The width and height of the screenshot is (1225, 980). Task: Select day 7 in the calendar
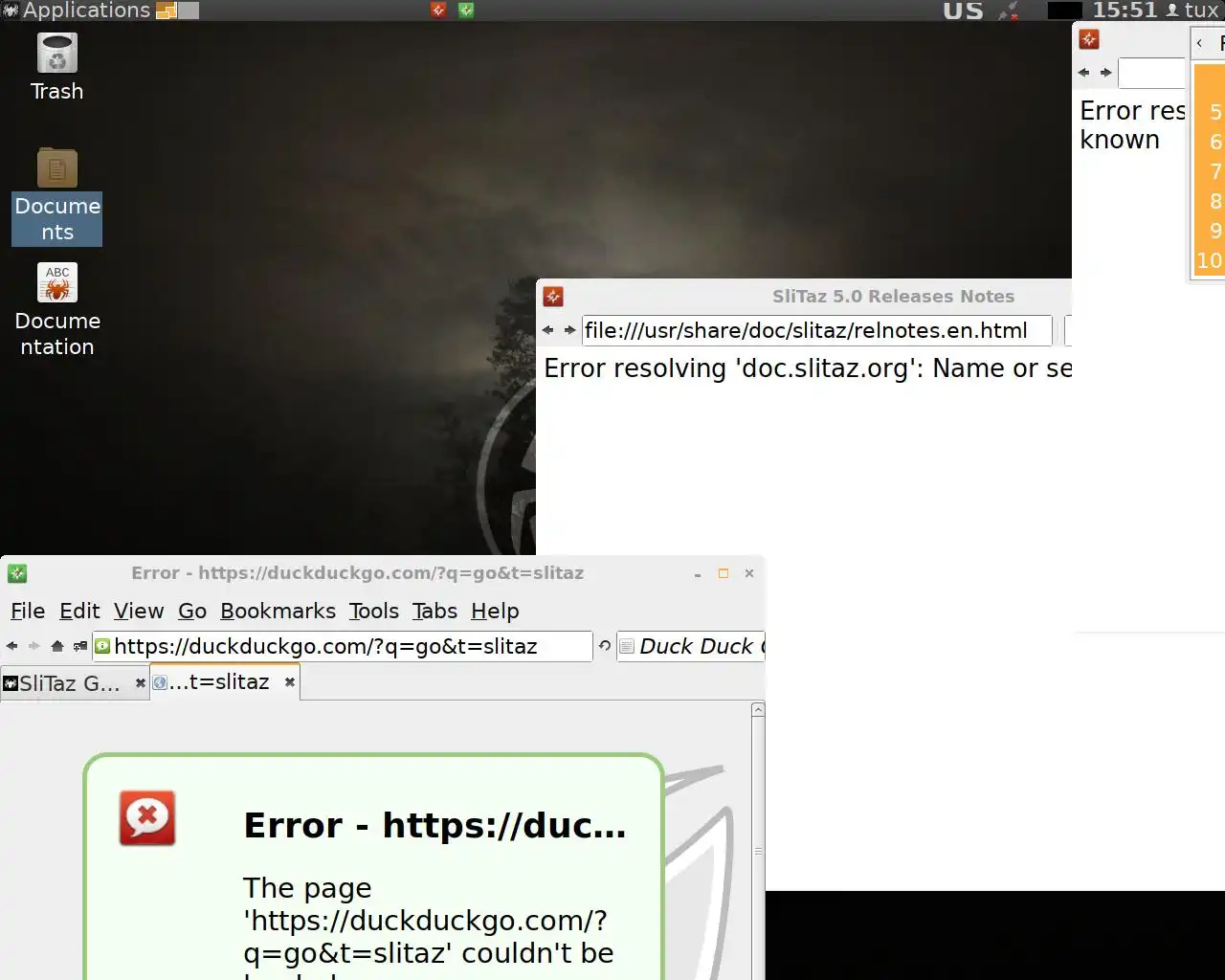(1215, 171)
